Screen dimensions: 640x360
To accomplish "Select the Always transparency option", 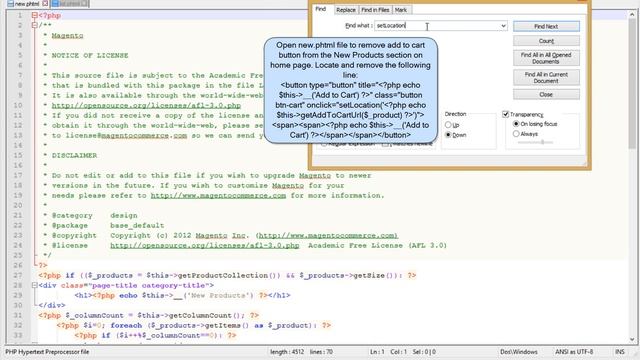I will pyautogui.click(x=516, y=134).
